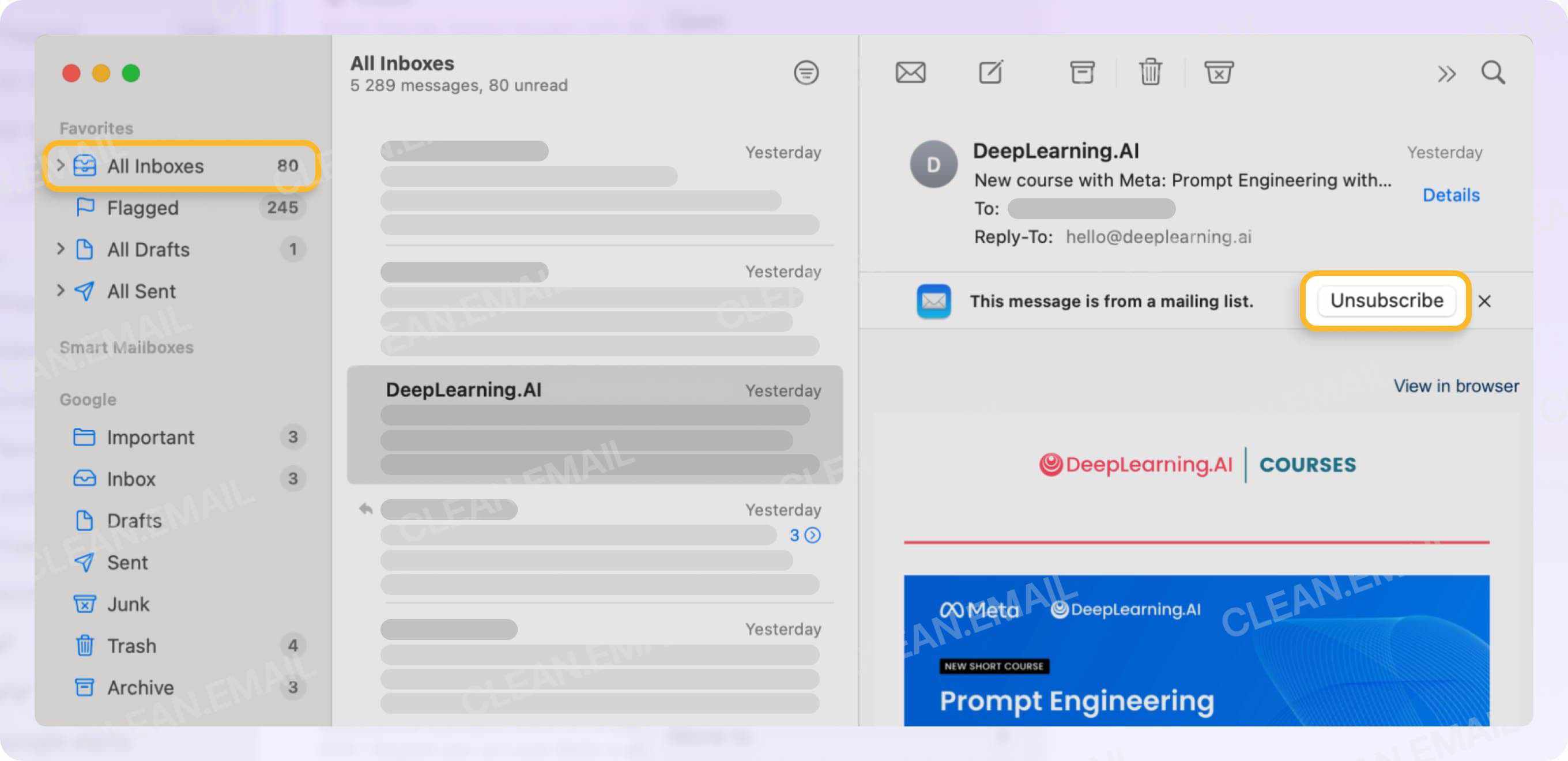Open the overflow toolbar actions chevron
This screenshot has width=1568, height=761.
tap(1447, 73)
